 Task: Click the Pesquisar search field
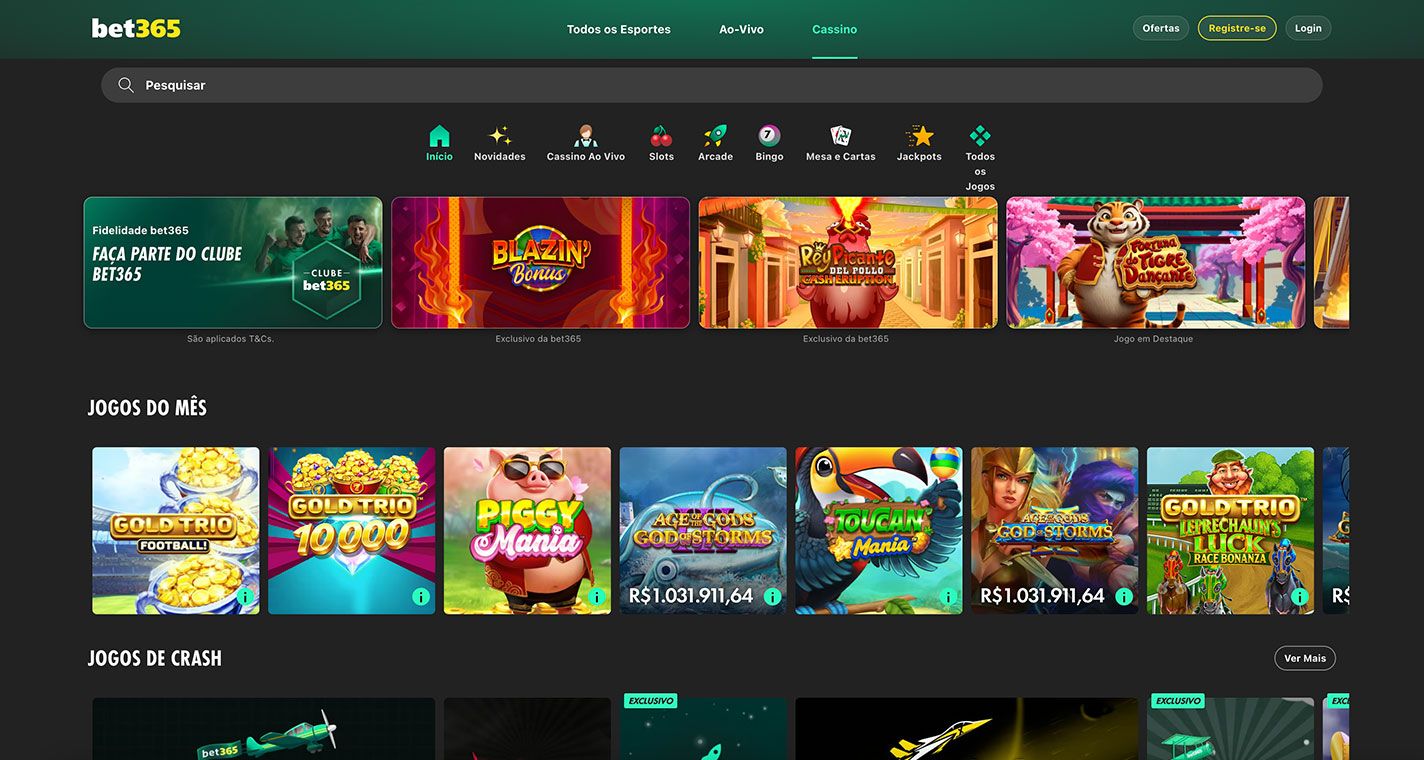(711, 85)
